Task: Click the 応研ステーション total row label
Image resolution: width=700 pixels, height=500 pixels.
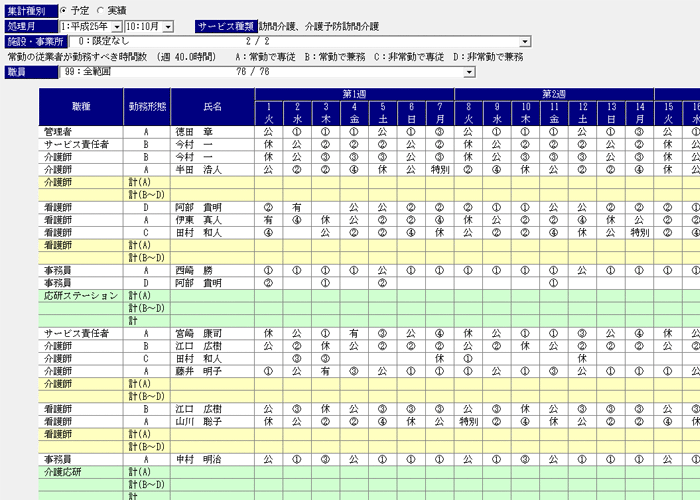Action: point(81,296)
